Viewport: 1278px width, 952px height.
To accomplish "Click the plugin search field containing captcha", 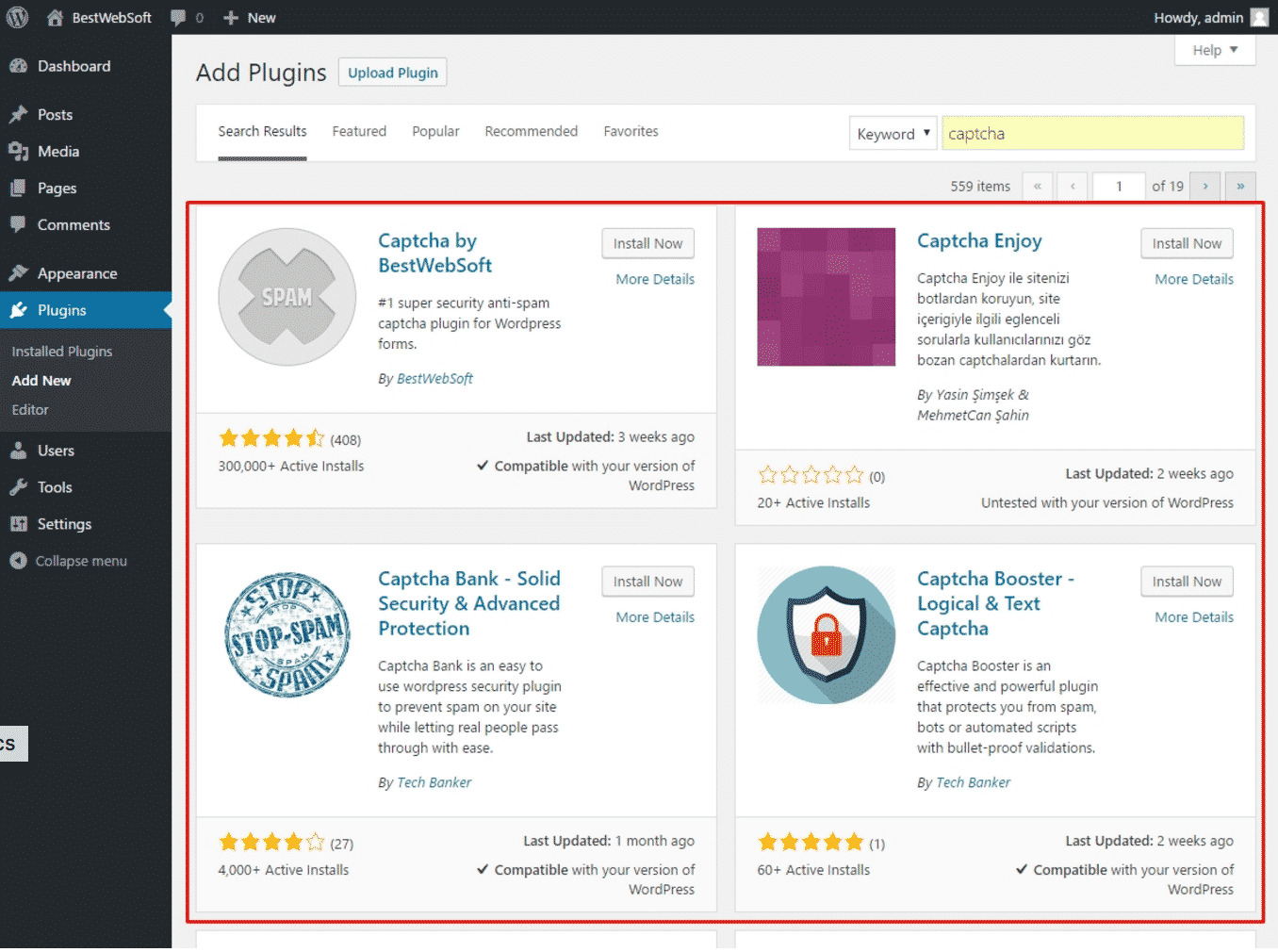I will pyautogui.click(x=1093, y=134).
